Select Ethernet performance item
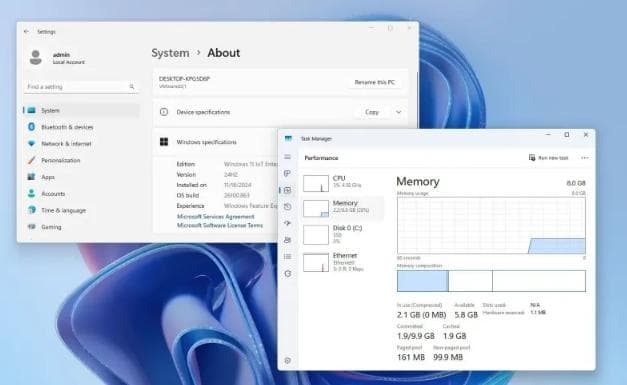 (x=342, y=262)
